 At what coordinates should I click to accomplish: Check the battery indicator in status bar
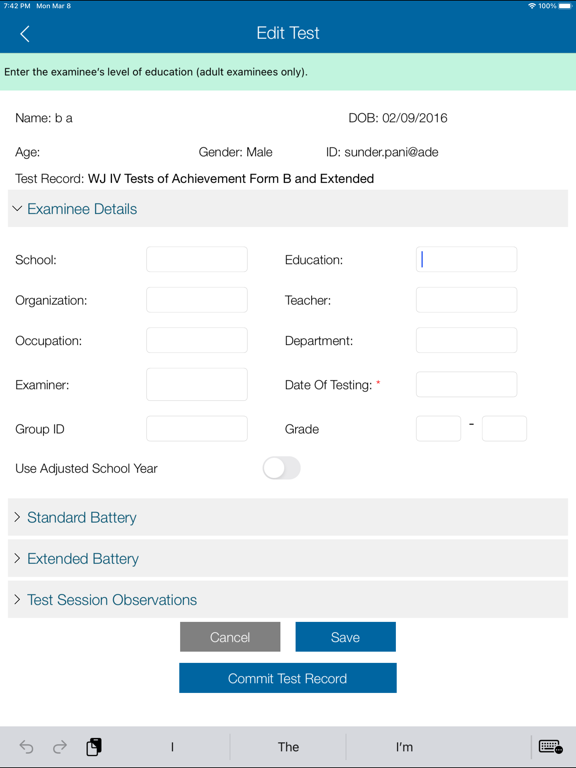(565, 6)
